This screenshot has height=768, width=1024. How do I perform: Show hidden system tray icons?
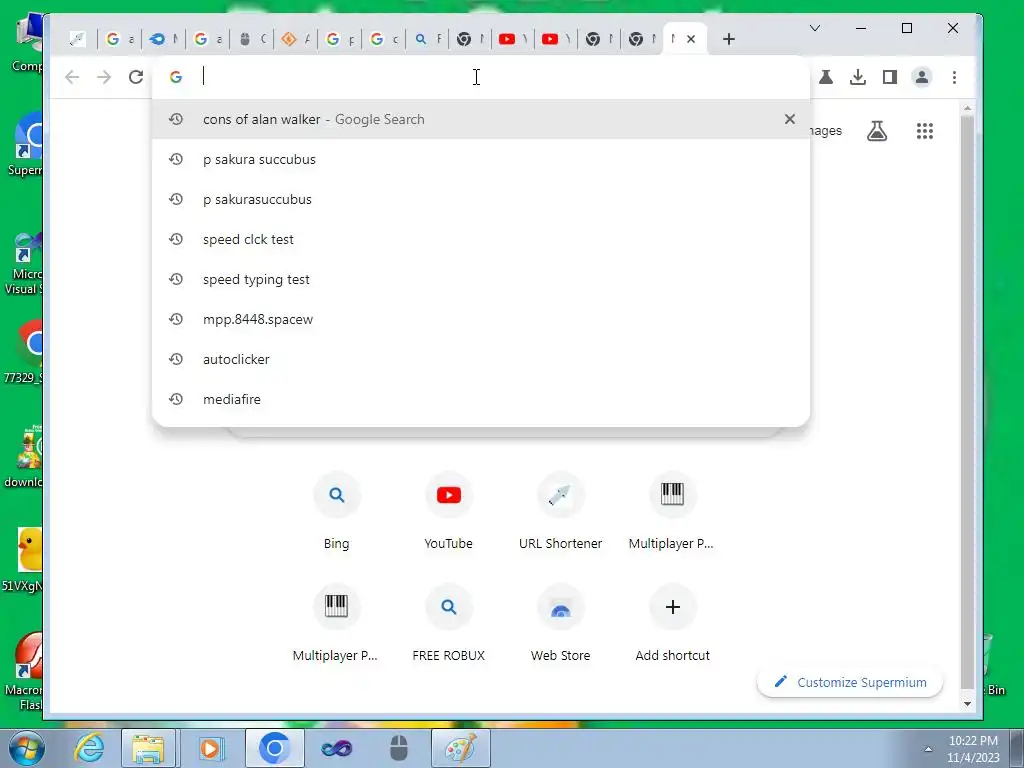coord(928,749)
